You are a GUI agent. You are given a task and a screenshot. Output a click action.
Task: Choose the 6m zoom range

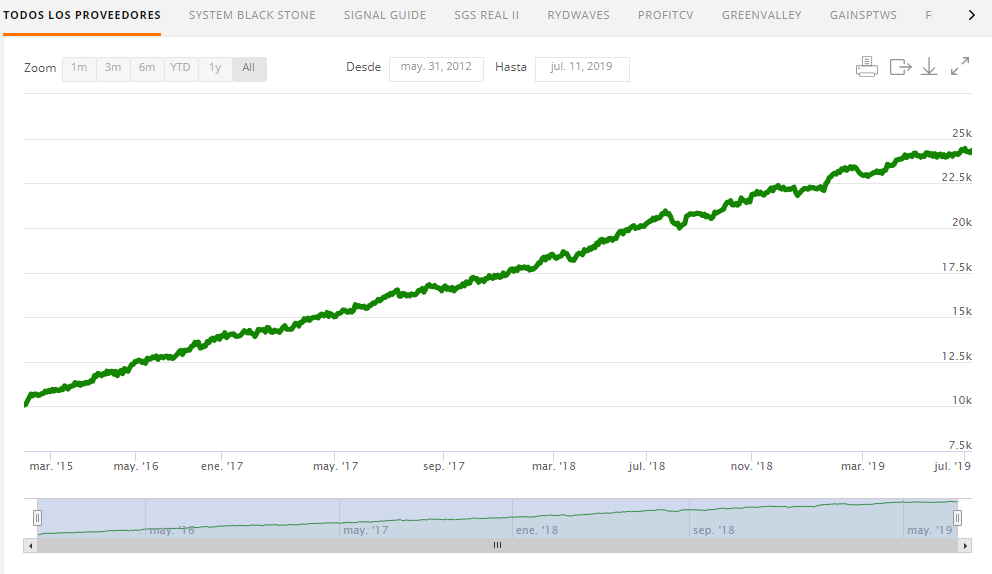[147, 68]
